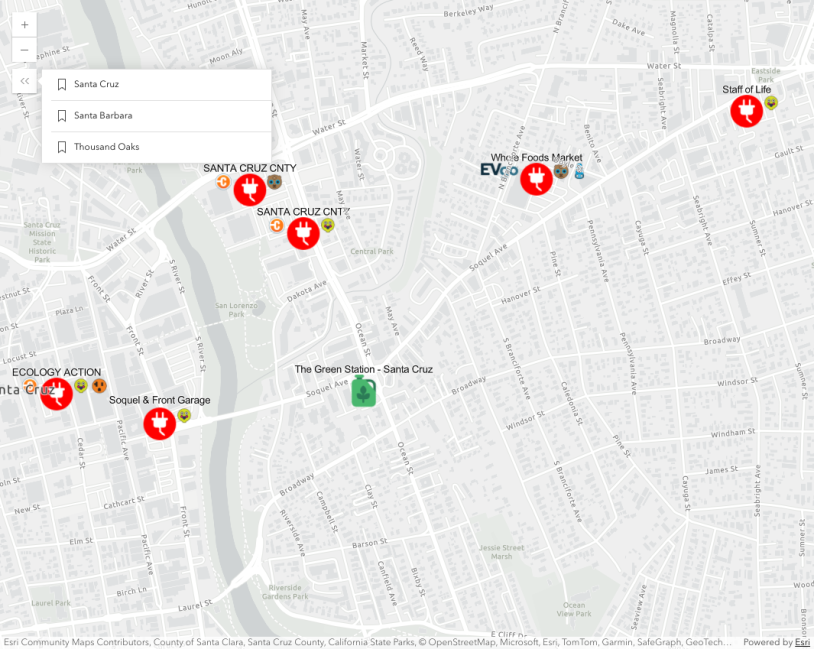
Task: Click the EVgo logo near Whole Foods Market
Action: [x=499, y=171]
